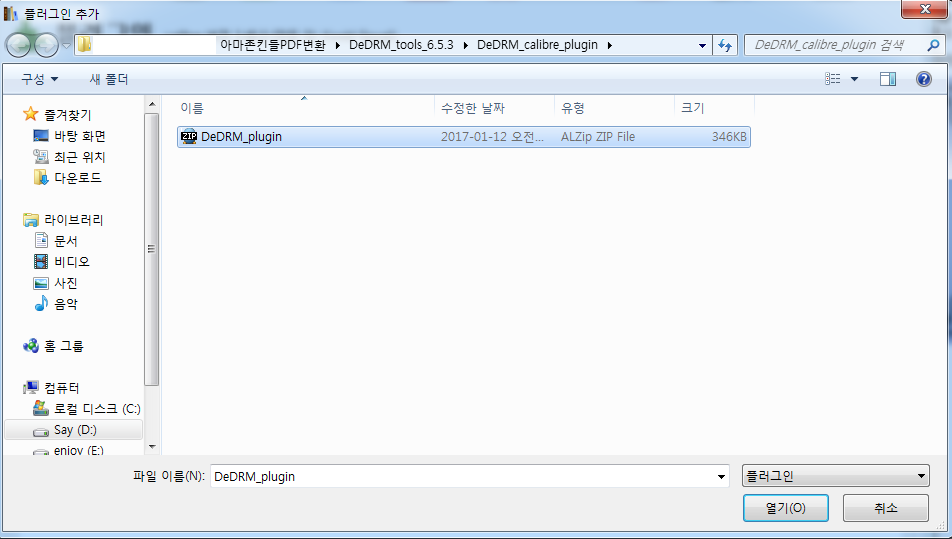
Task: Click the 바탕 화면 monitor icon
Action: pyautogui.click(x=41, y=136)
